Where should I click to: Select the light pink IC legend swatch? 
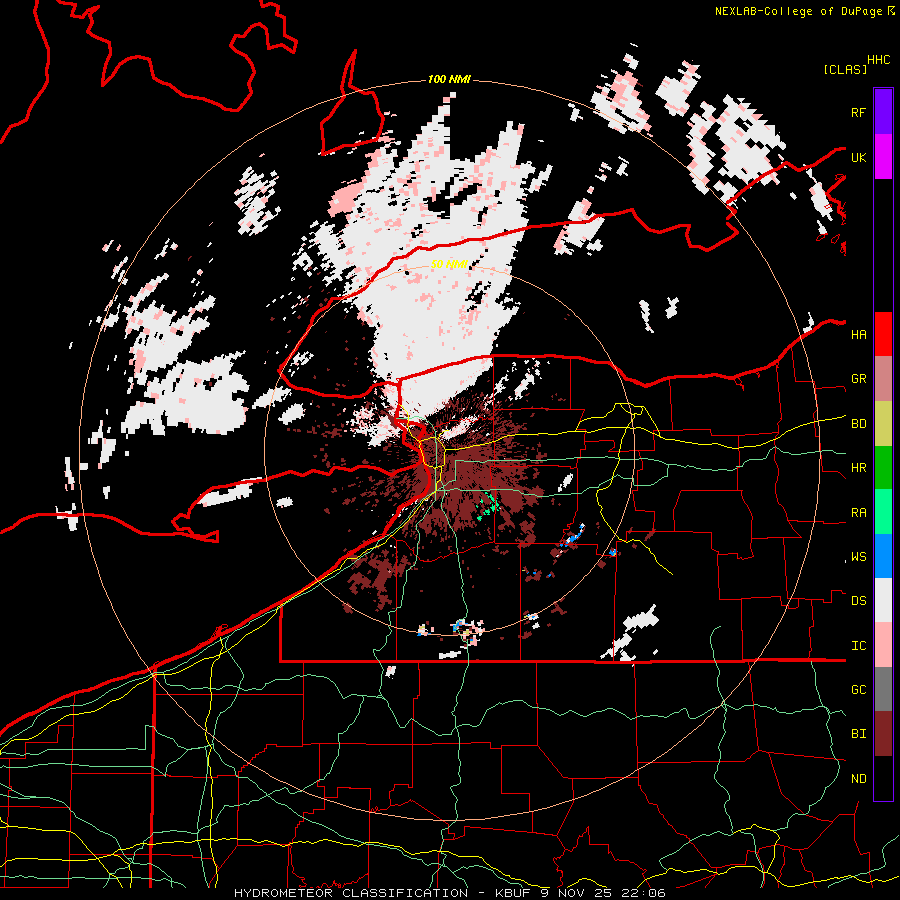pos(883,645)
